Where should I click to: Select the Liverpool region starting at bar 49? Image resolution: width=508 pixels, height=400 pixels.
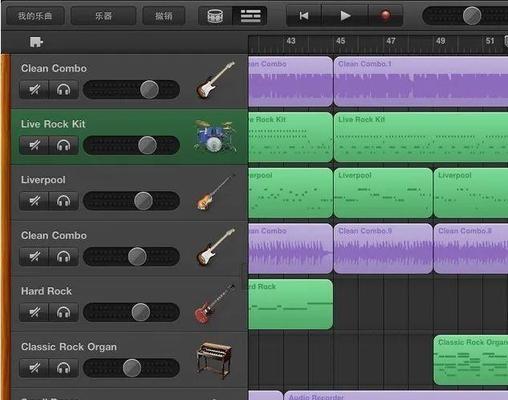(x=471, y=193)
